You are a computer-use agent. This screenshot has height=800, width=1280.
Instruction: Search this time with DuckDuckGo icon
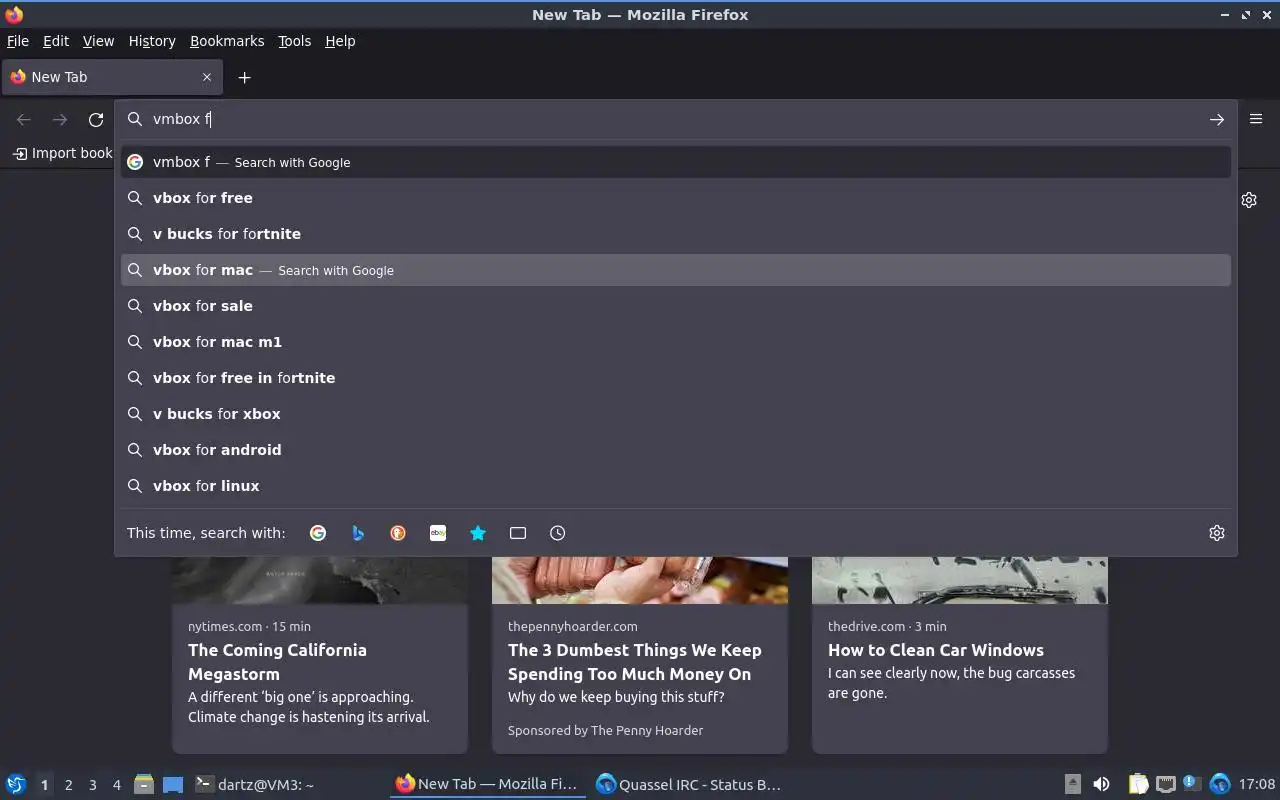pos(398,533)
